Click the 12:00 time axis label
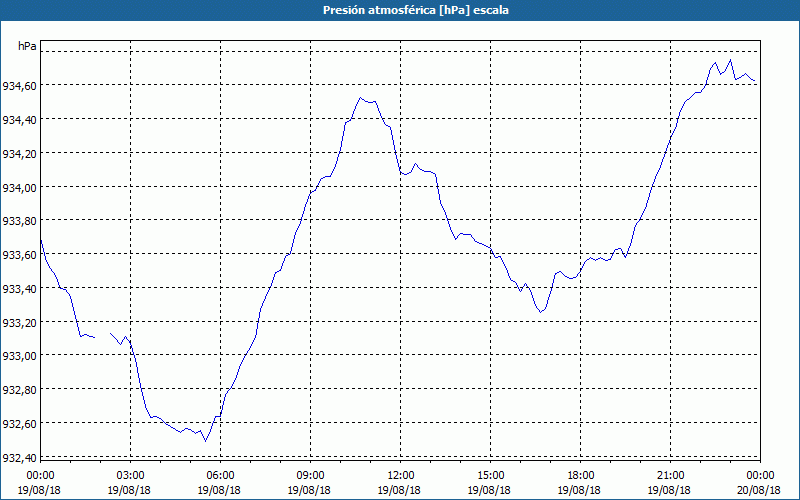Screen dimensions: 800x500 401,476
